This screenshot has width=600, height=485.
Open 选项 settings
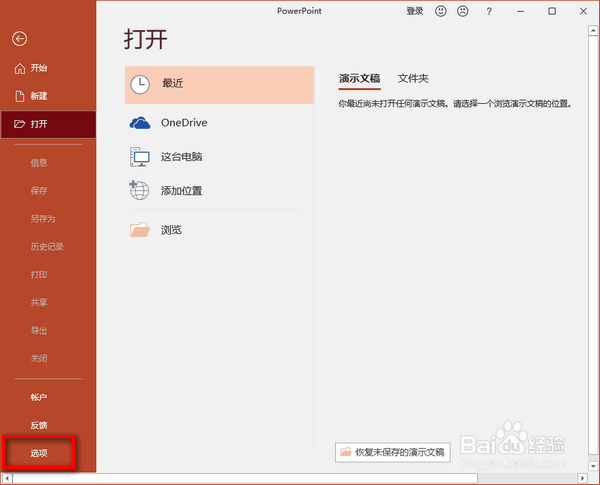pos(39,453)
